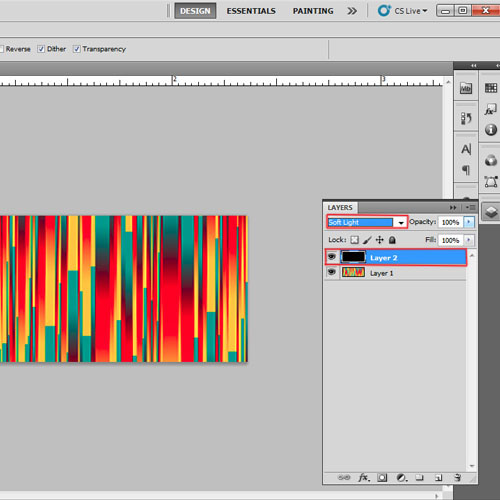Delete layer with trash icon

pyautogui.click(x=458, y=477)
